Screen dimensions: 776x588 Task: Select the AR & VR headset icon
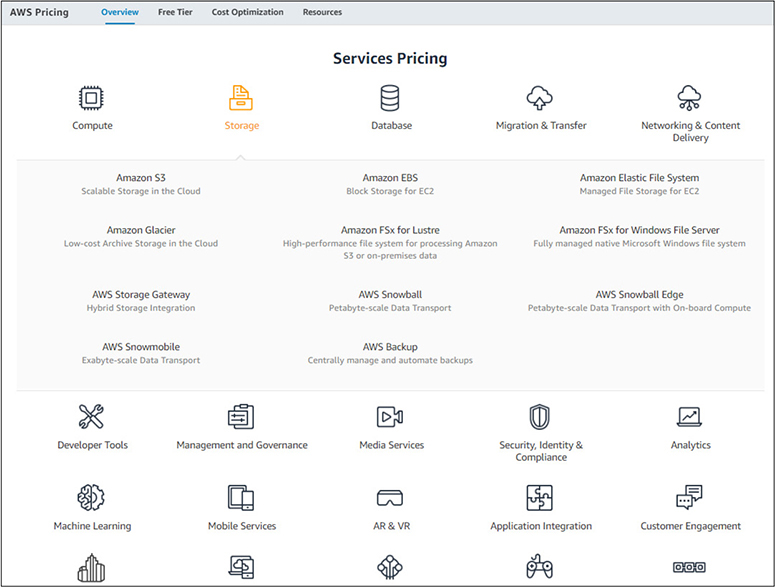coord(390,497)
